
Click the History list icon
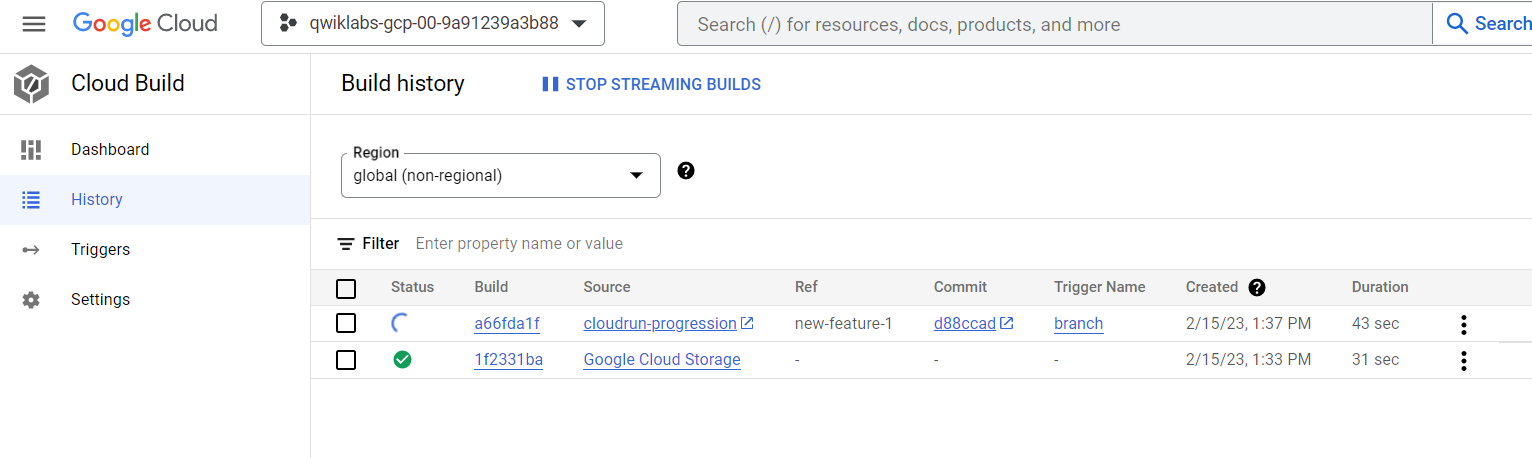31,200
